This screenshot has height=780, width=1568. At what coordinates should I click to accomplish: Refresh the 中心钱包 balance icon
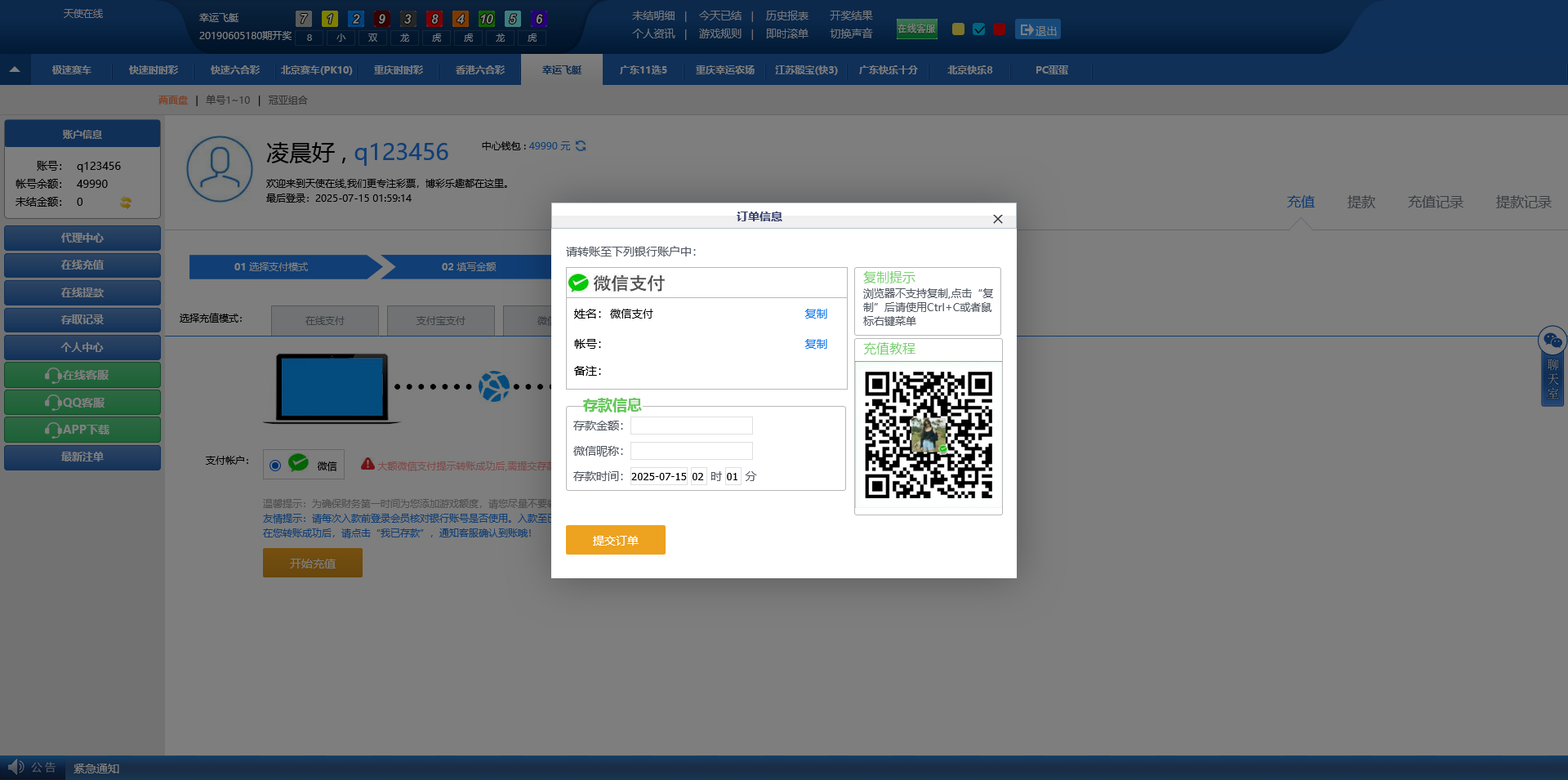[581, 146]
